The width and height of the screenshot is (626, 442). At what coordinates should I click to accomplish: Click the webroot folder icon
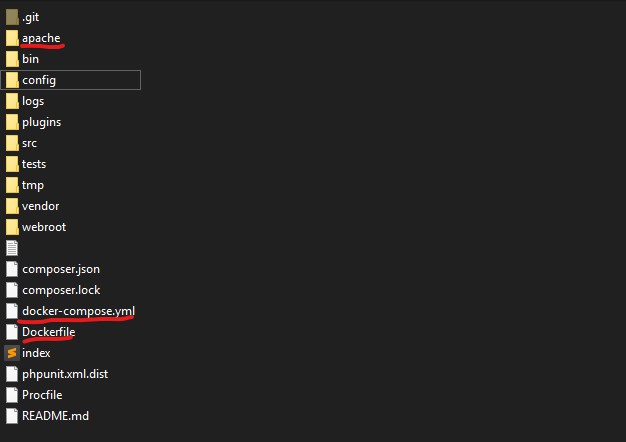coord(12,227)
